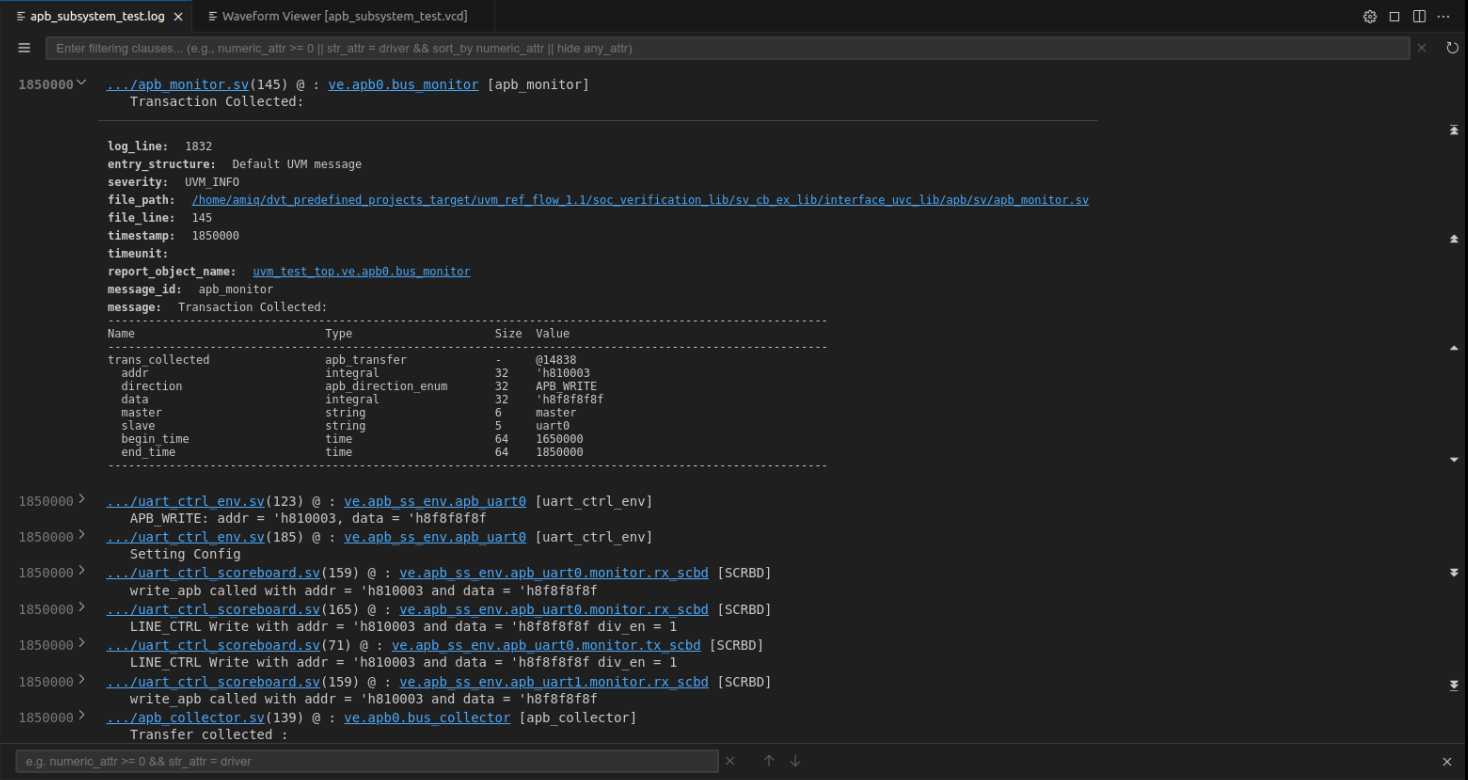Click the next-match down arrow in search bar

(794, 761)
